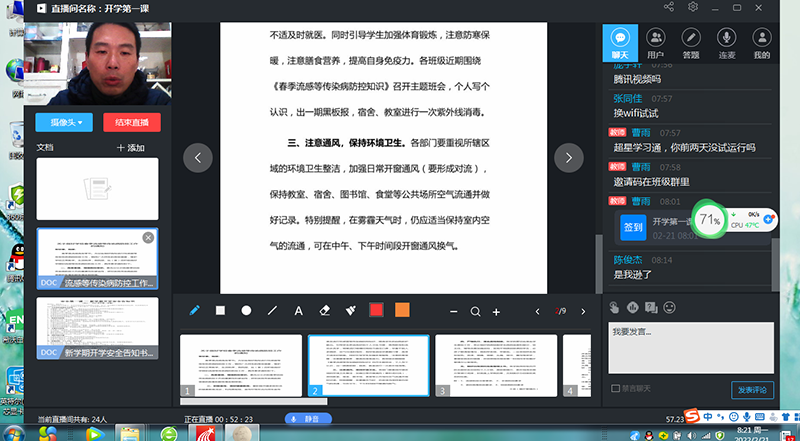Go to previous document page arrow
This screenshot has width=800, height=441.
[199, 157]
